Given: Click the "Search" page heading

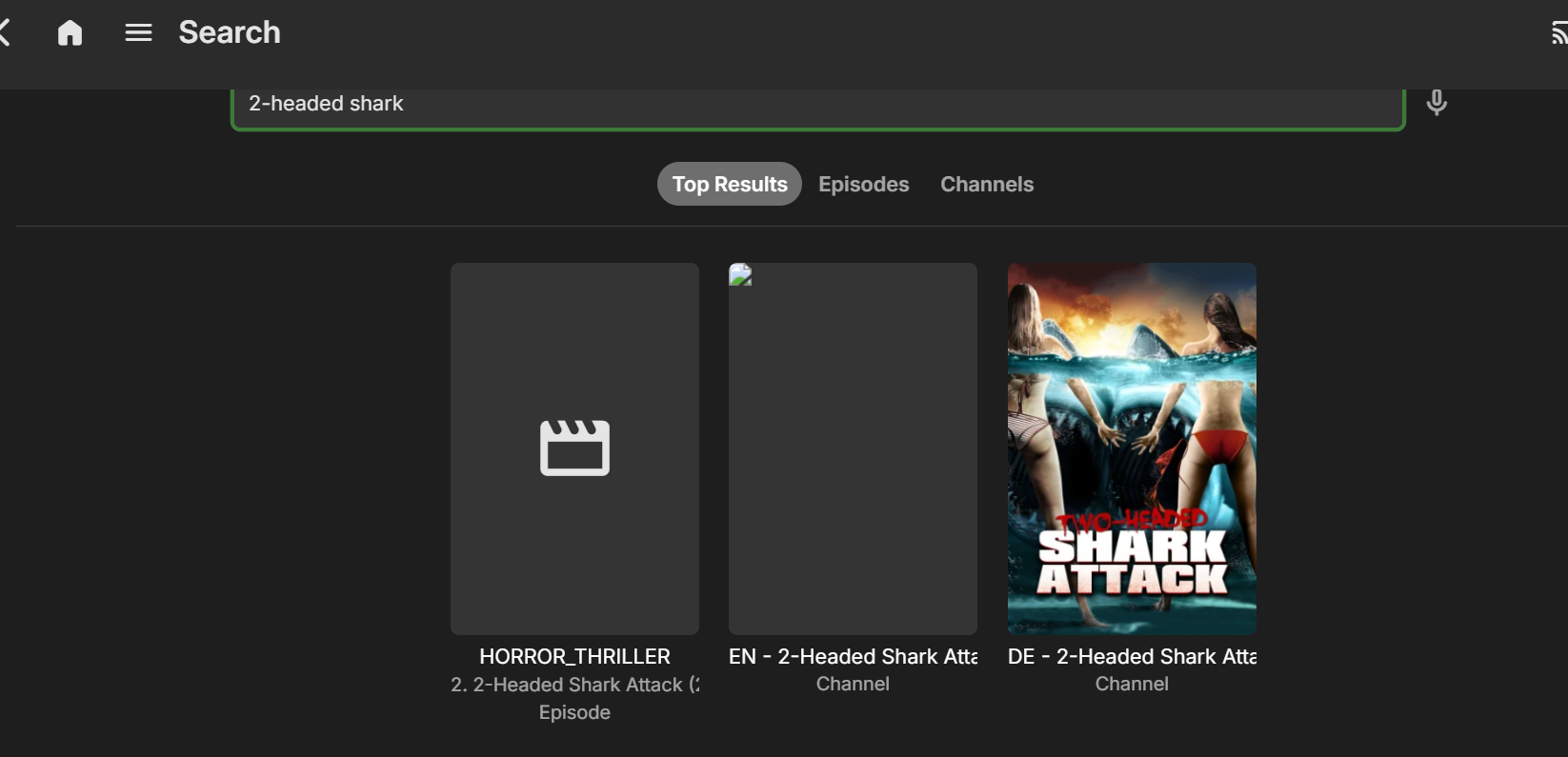Looking at the screenshot, I should [230, 32].
